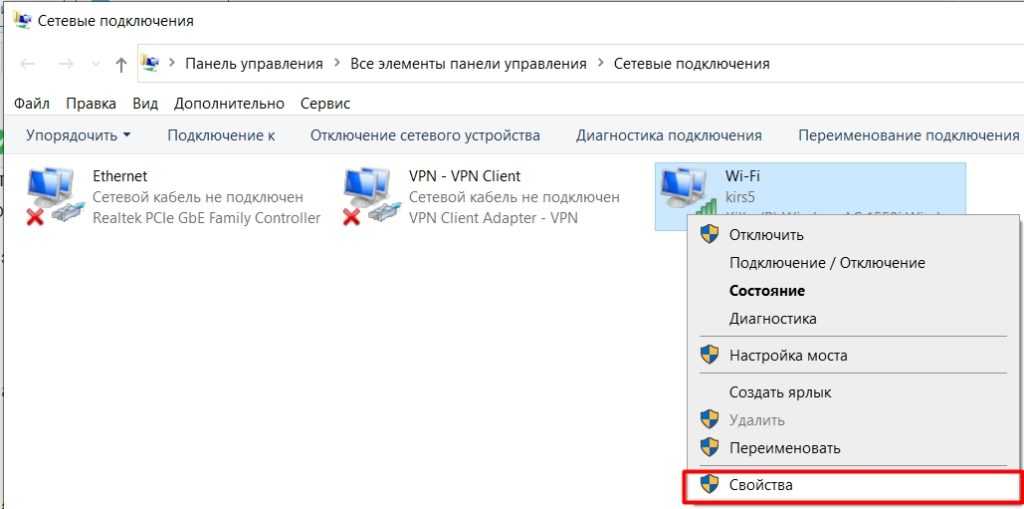Open the Файл menu
1024x509 pixels.
(x=32, y=103)
